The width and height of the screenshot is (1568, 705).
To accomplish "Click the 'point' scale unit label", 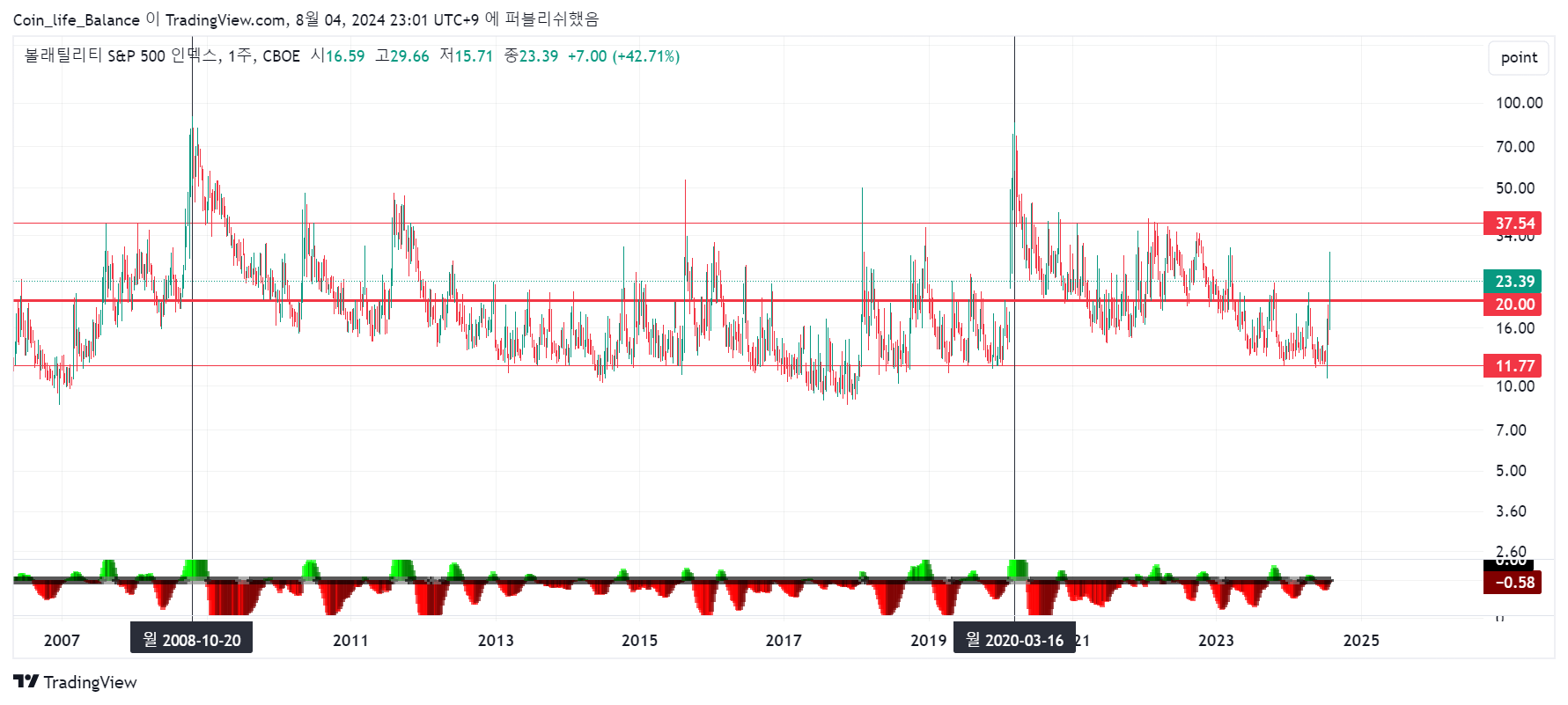I will pos(1519,58).
